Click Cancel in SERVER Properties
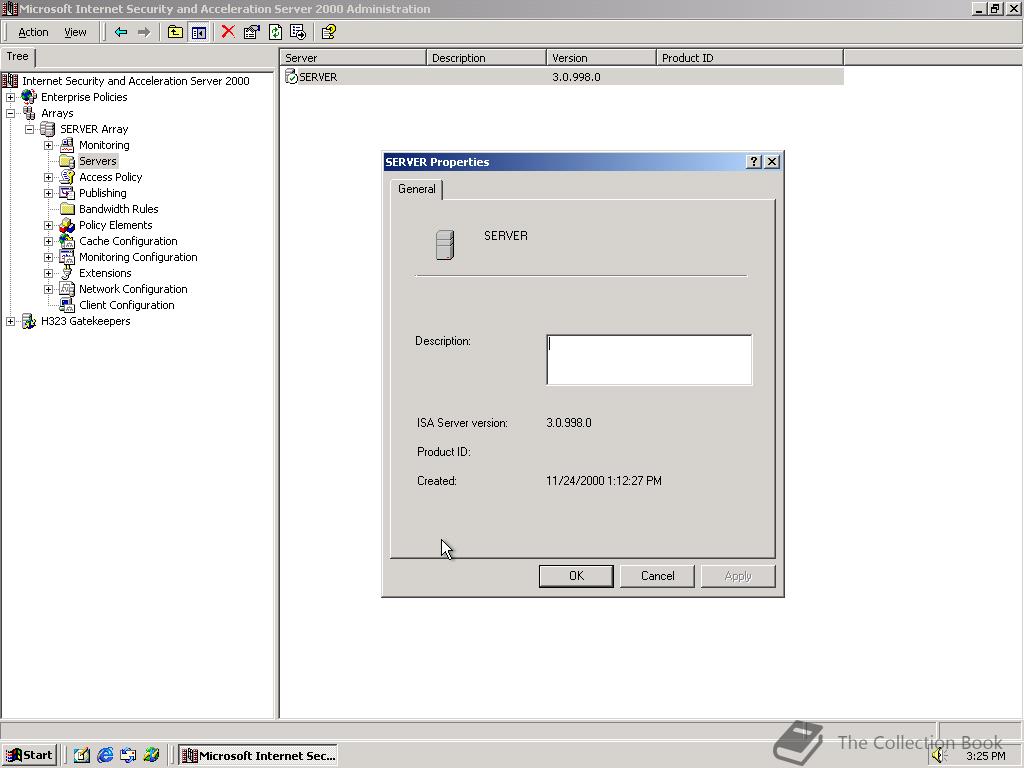The height and width of the screenshot is (768, 1024). coord(657,576)
